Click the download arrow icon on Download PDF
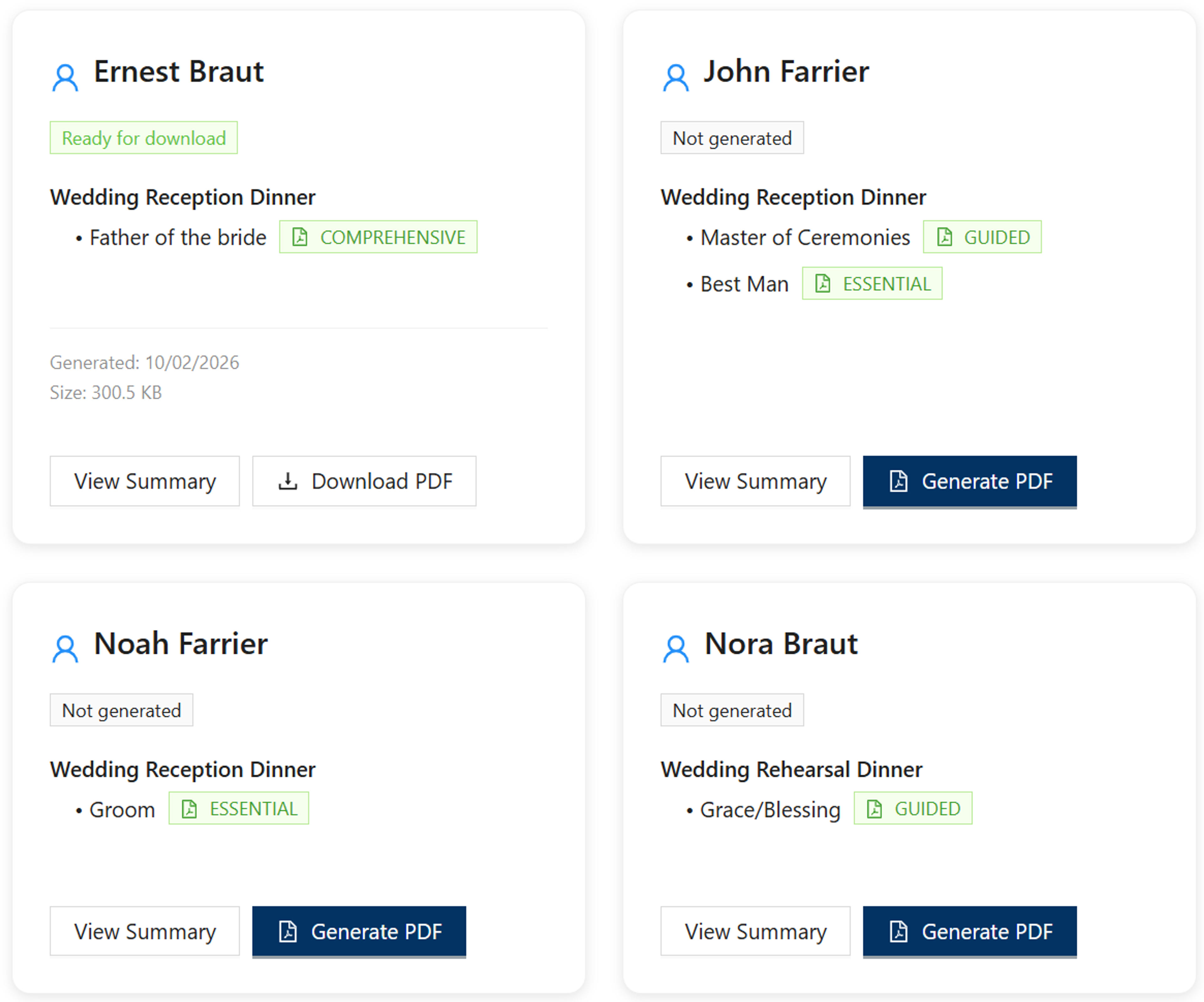The width and height of the screenshot is (1204, 1002). pos(287,481)
